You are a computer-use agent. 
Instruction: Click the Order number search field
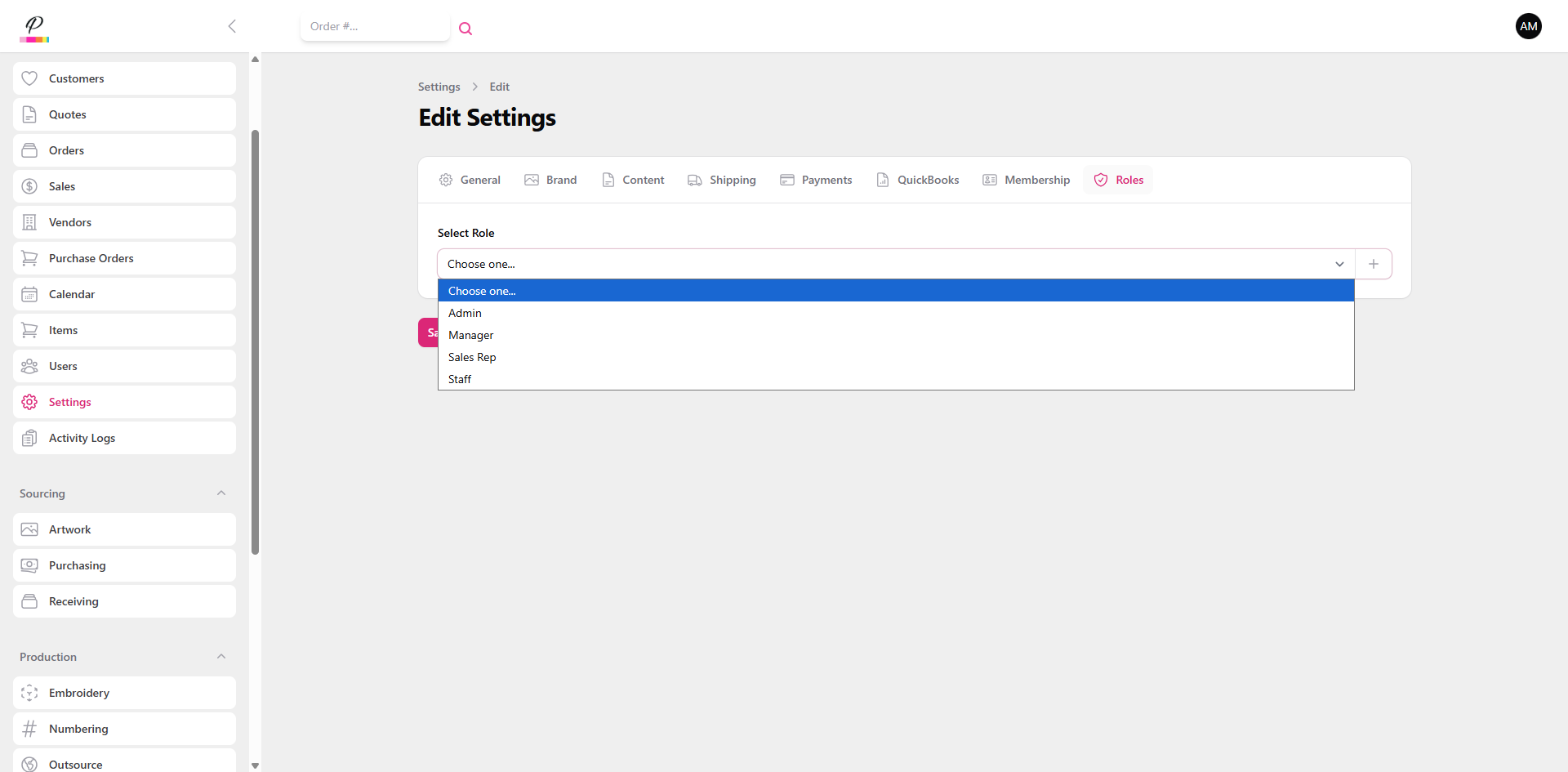pyautogui.click(x=374, y=26)
